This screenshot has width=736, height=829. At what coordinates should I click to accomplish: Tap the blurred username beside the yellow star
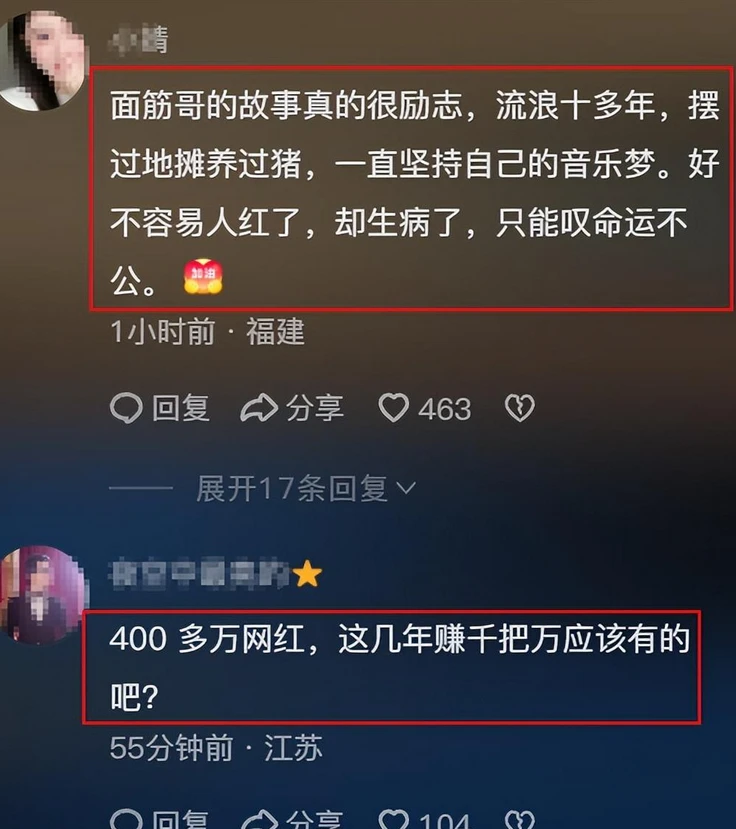coord(199,574)
